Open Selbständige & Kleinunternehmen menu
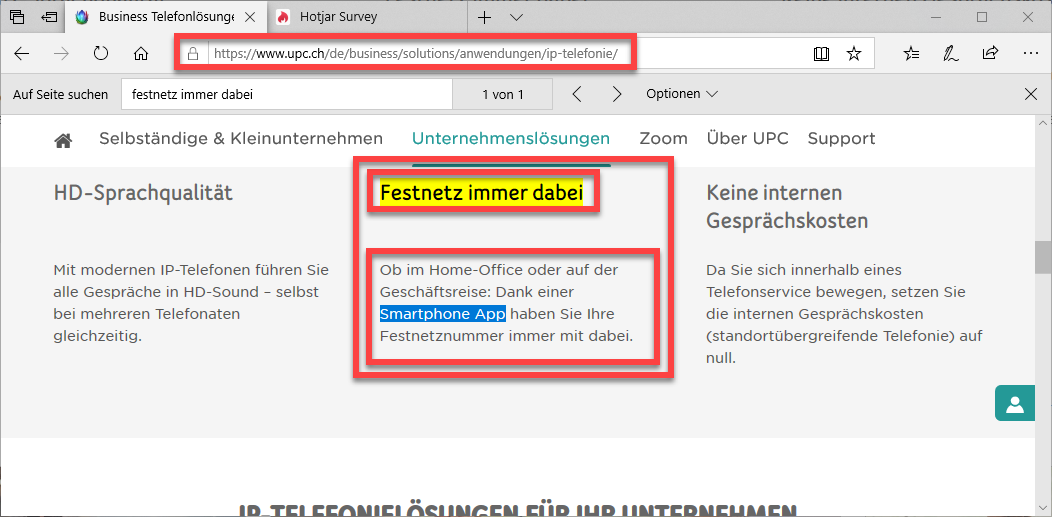Image resolution: width=1052 pixels, height=517 pixels. (241, 139)
